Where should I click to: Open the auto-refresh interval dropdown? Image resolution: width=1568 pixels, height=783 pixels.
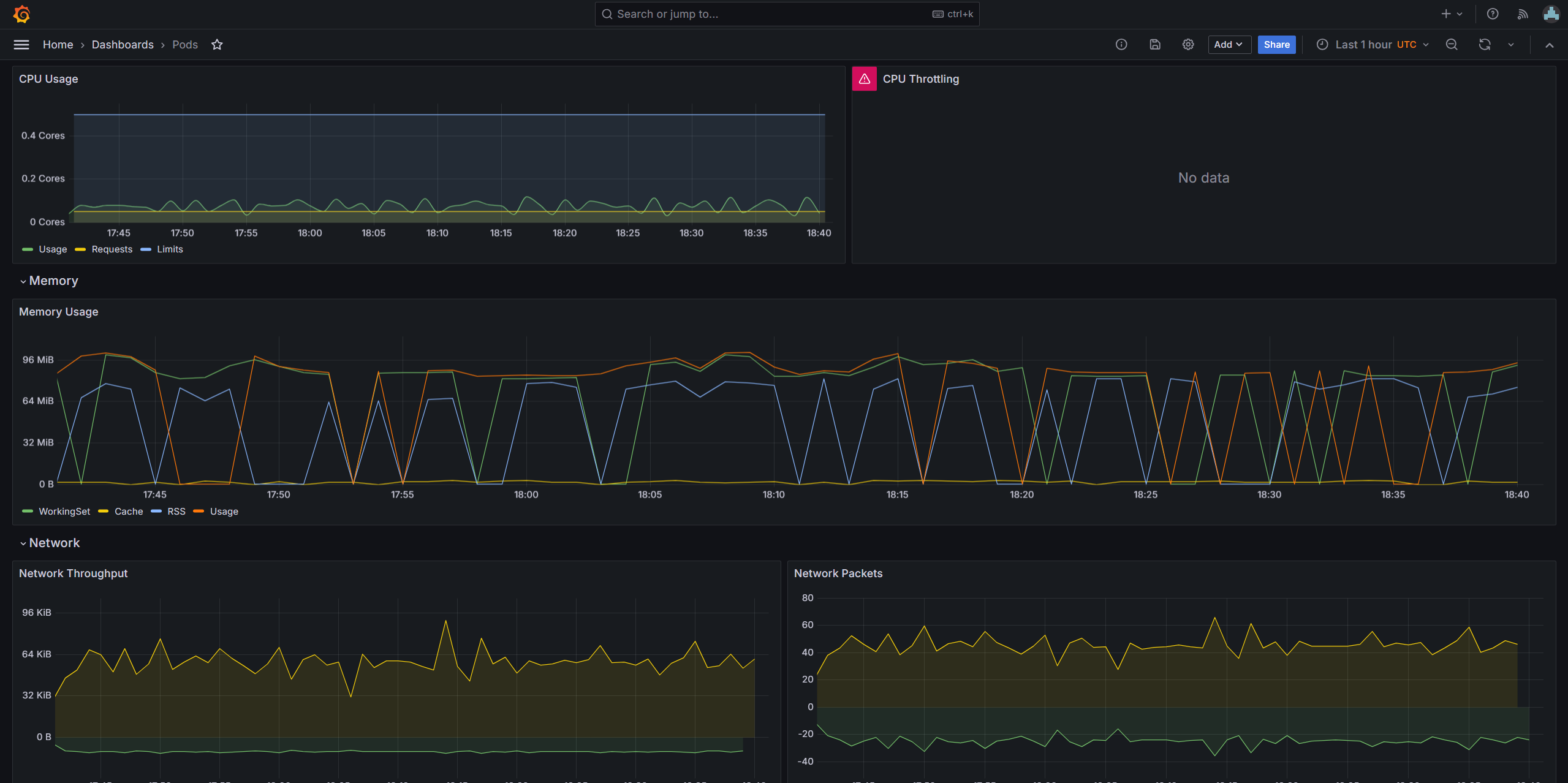click(1511, 45)
